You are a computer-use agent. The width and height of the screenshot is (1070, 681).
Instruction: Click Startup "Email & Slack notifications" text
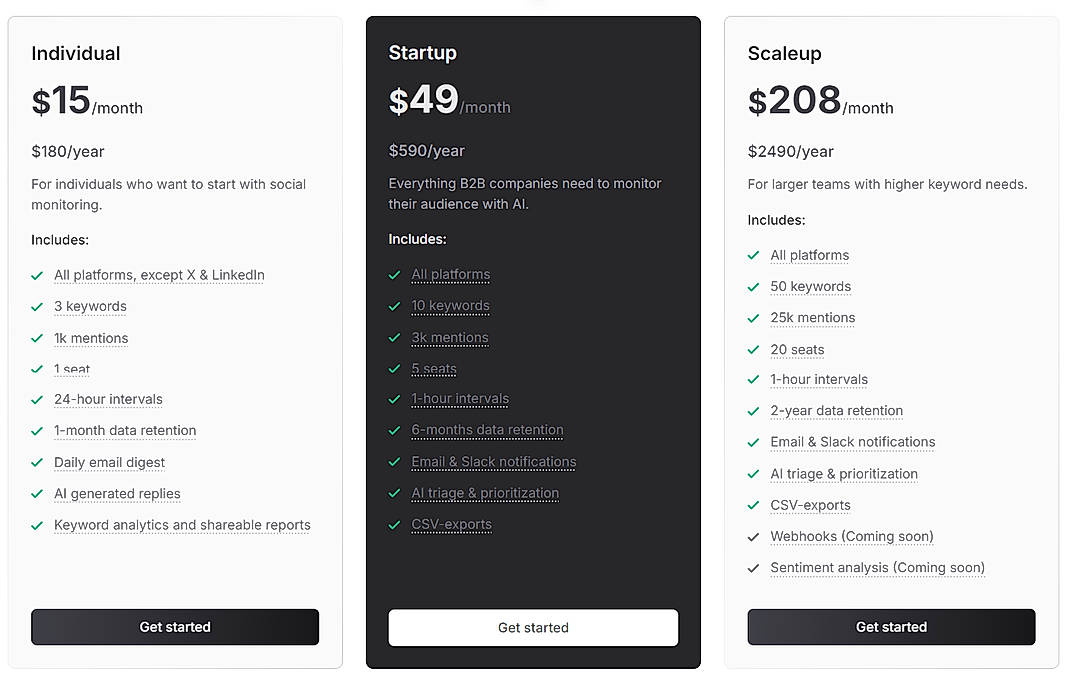[x=493, y=462]
